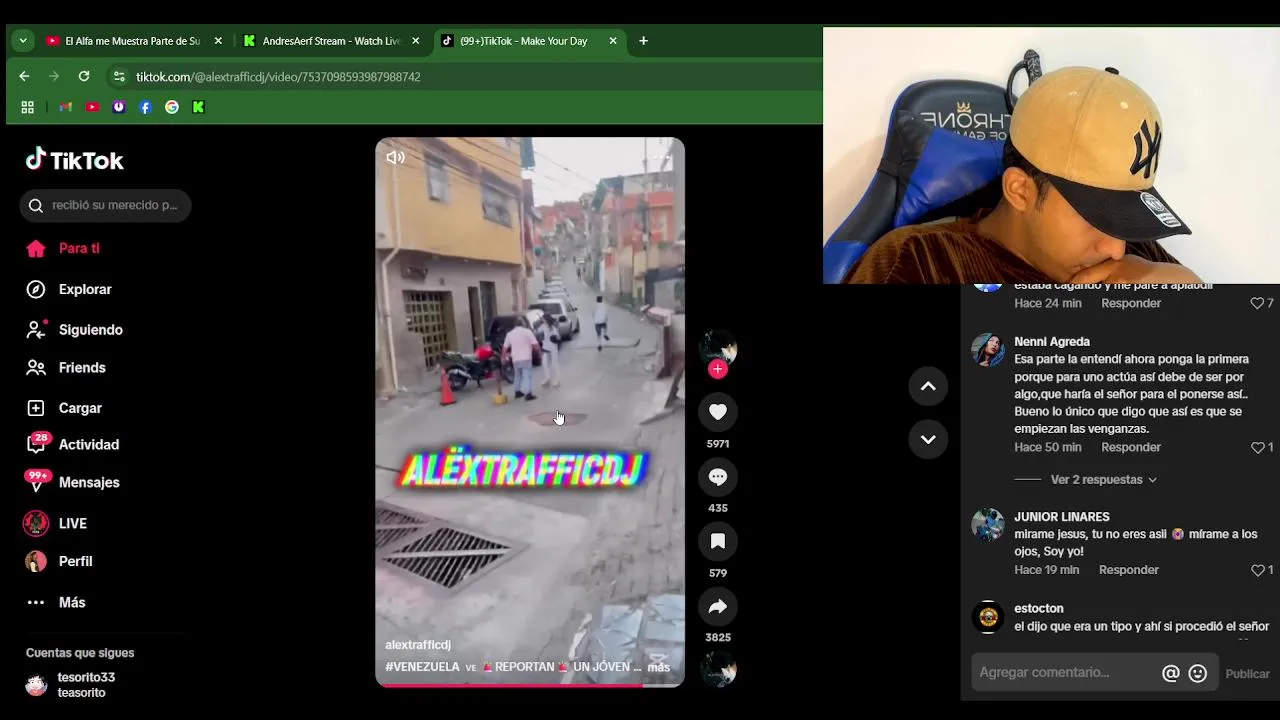This screenshot has height=720, width=1280.
Task: Mute the TikTok video sound
Action: pyautogui.click(x=396, y=157)
